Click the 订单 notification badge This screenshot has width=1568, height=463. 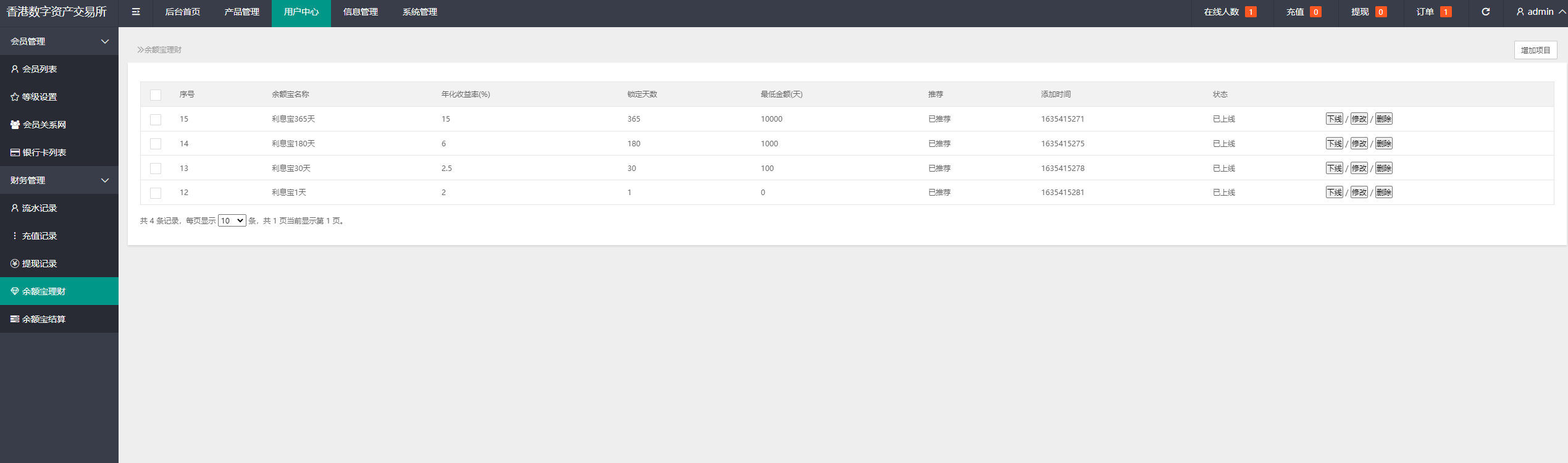click(1445, 12)
